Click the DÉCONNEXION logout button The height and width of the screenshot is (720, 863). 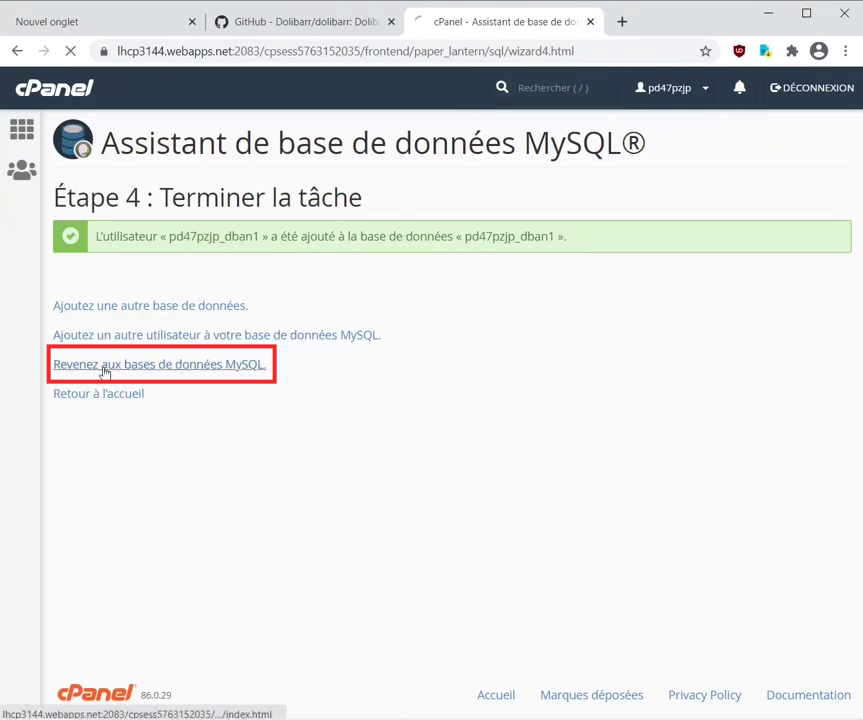(x=811, y=88)
